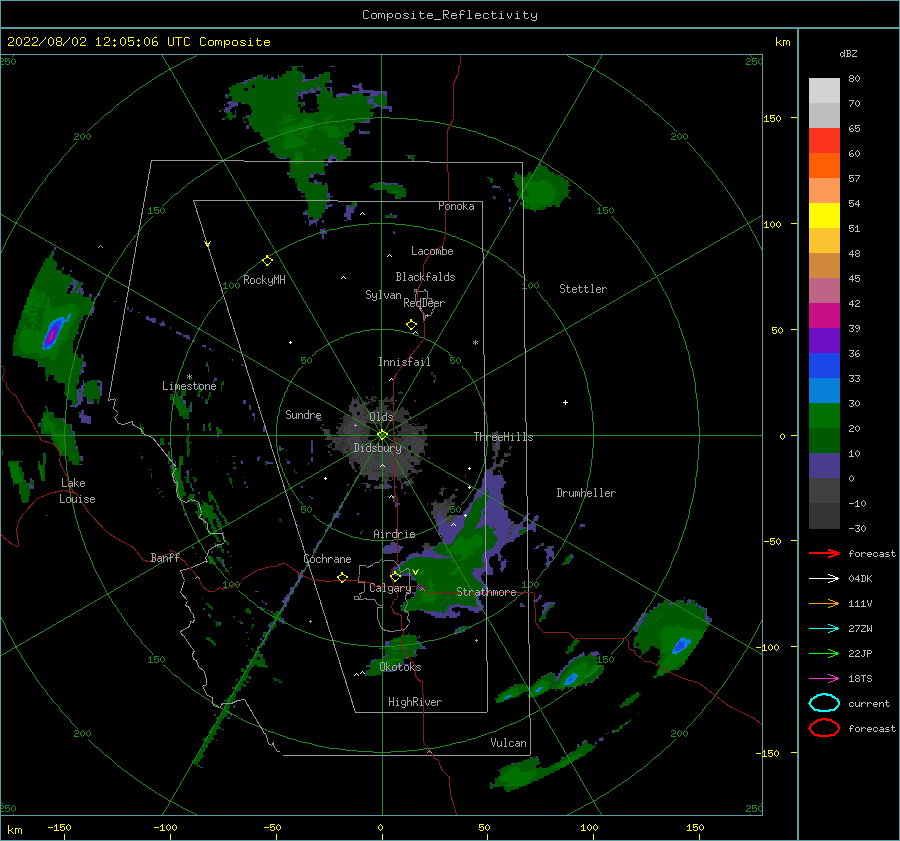
Task: Click the Limestone label
Action: [x=189, y=386]
